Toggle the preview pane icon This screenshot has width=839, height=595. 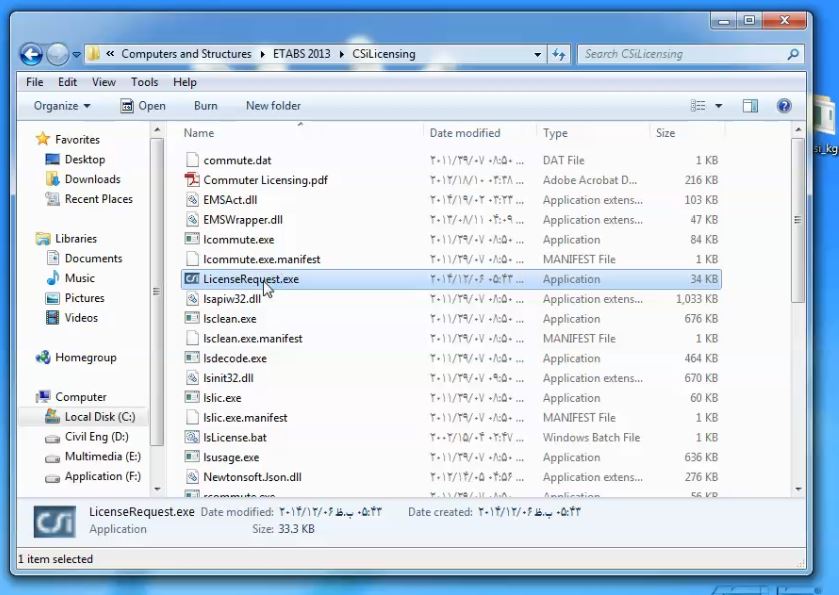click(750, 106)
